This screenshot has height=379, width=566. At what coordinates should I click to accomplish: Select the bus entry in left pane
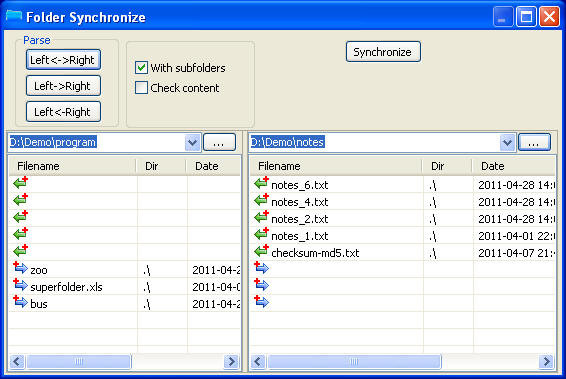[125, 304]
